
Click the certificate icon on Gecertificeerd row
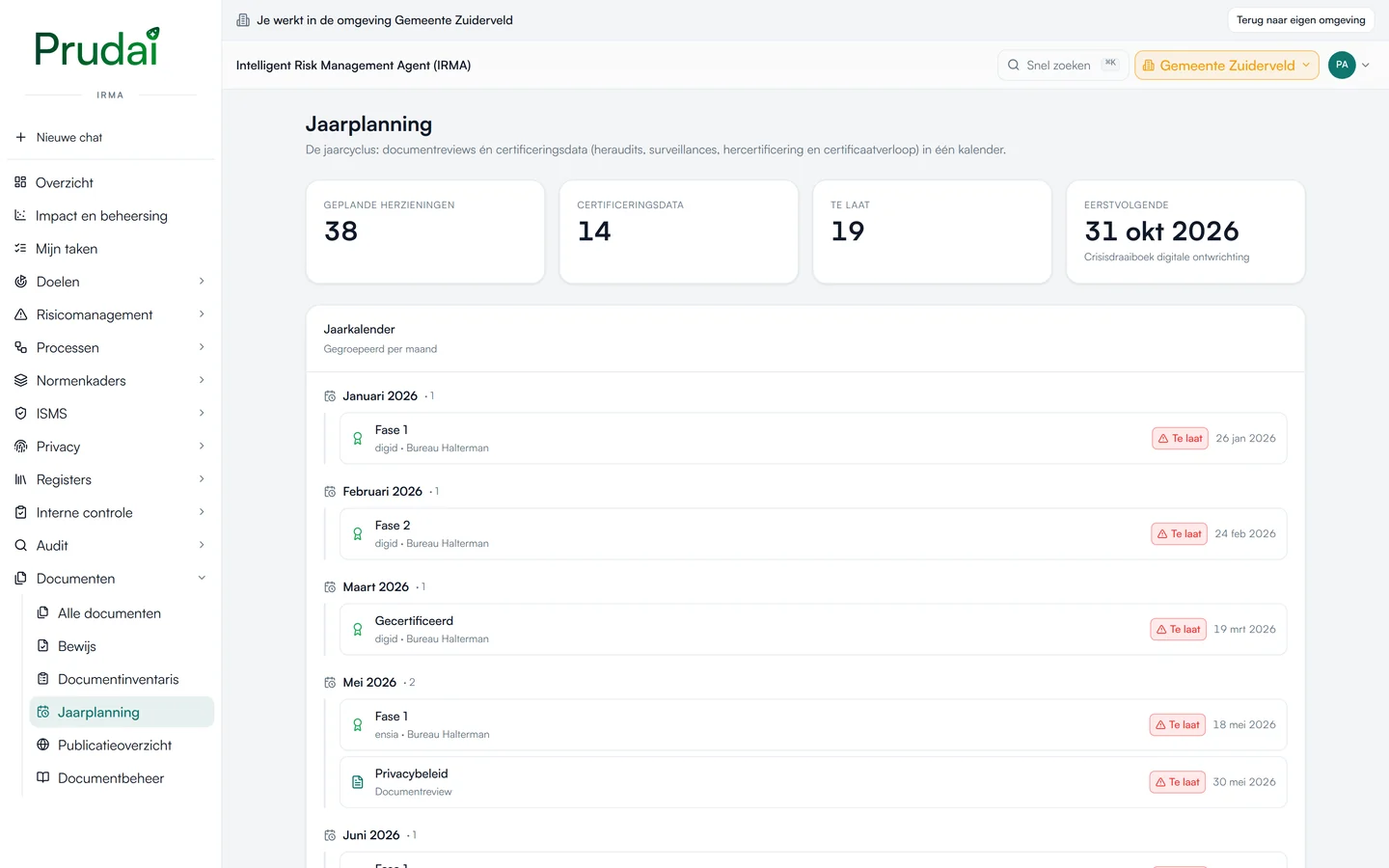358,629
